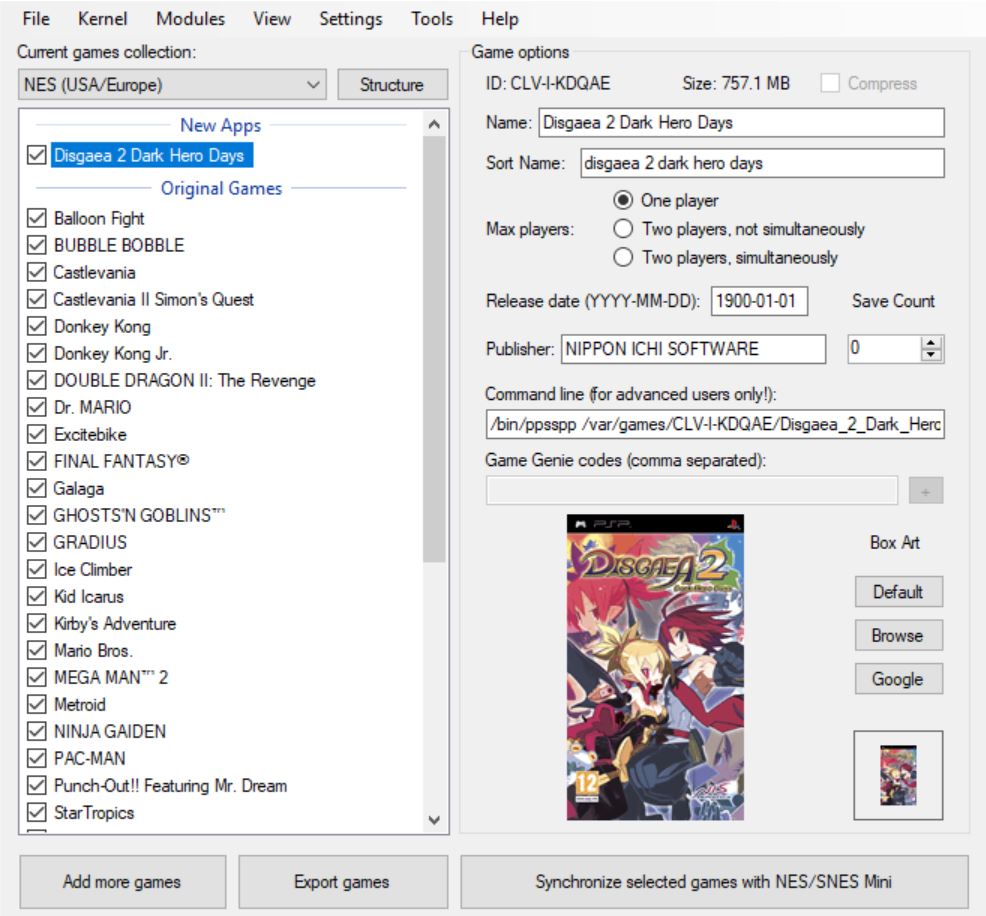Open the View menu
Viewport: 986px width, 916px height.
click(272, 19)
